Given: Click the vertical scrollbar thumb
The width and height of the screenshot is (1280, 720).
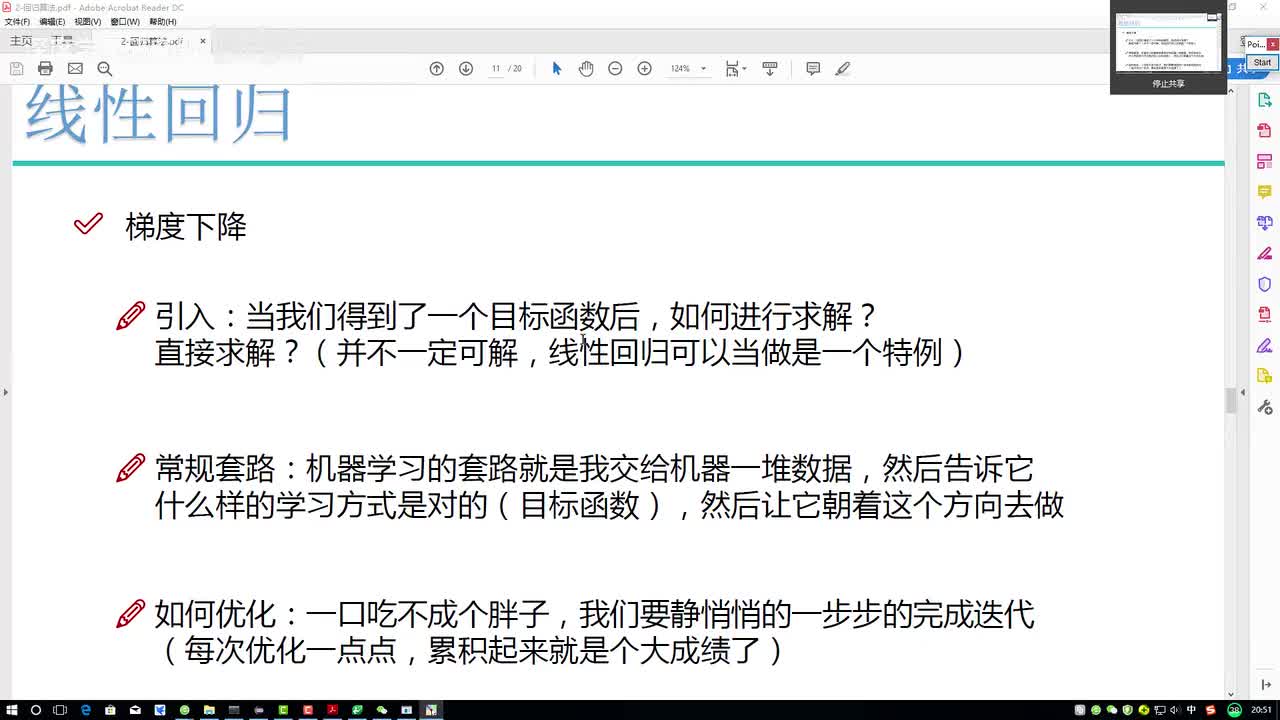Looking at the screenshot, I should point(1231,400).
